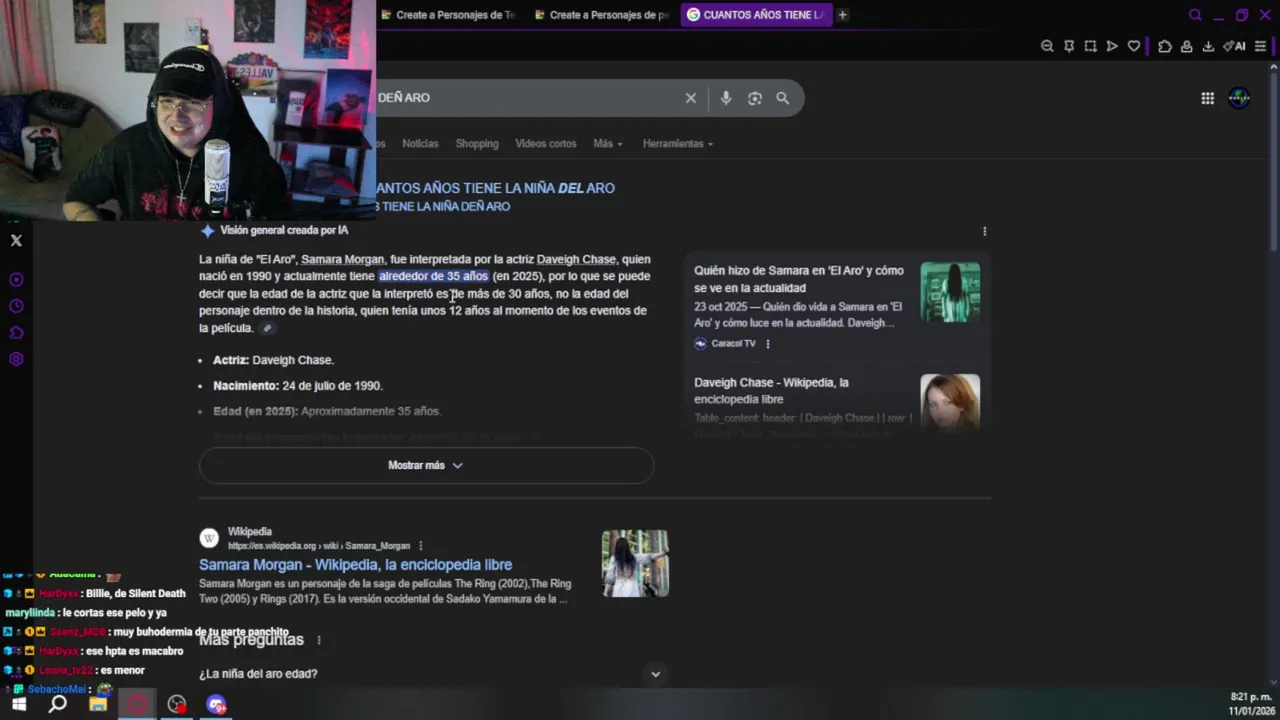Open 'Quién hizo de Samara' article link
This screenshot has height=720, width=1280.
pyautogui.click(x=799, y=279)
